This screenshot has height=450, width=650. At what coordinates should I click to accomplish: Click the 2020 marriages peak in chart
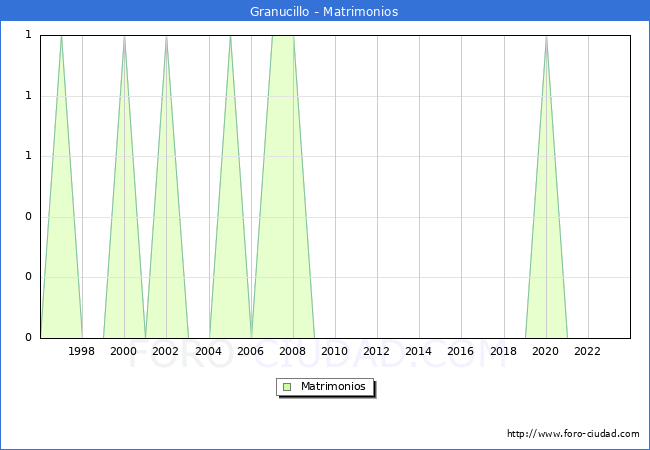tap(546, 37)
